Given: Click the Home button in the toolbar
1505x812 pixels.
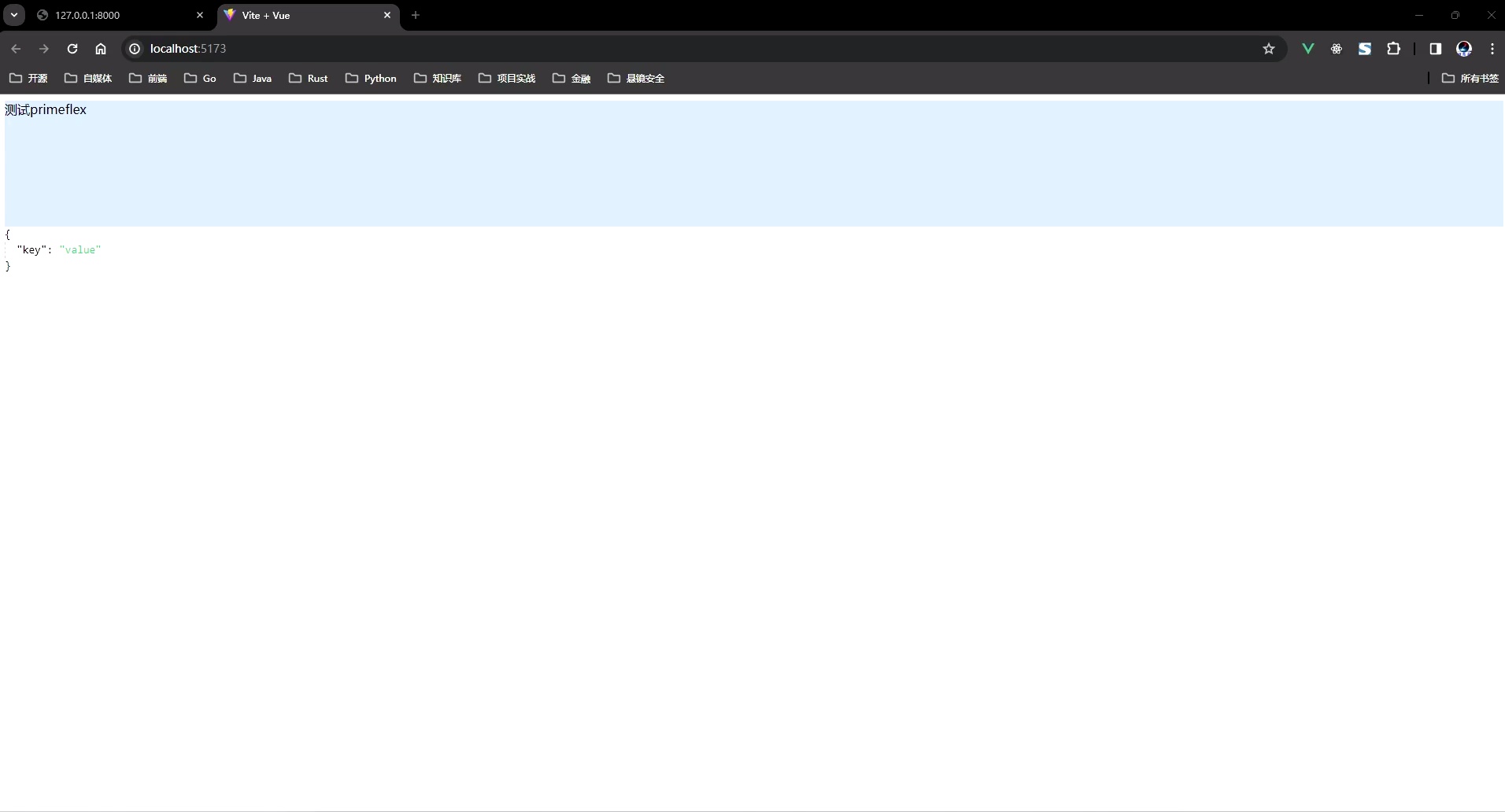Looking at the screenshot, I should pos(100,49).
